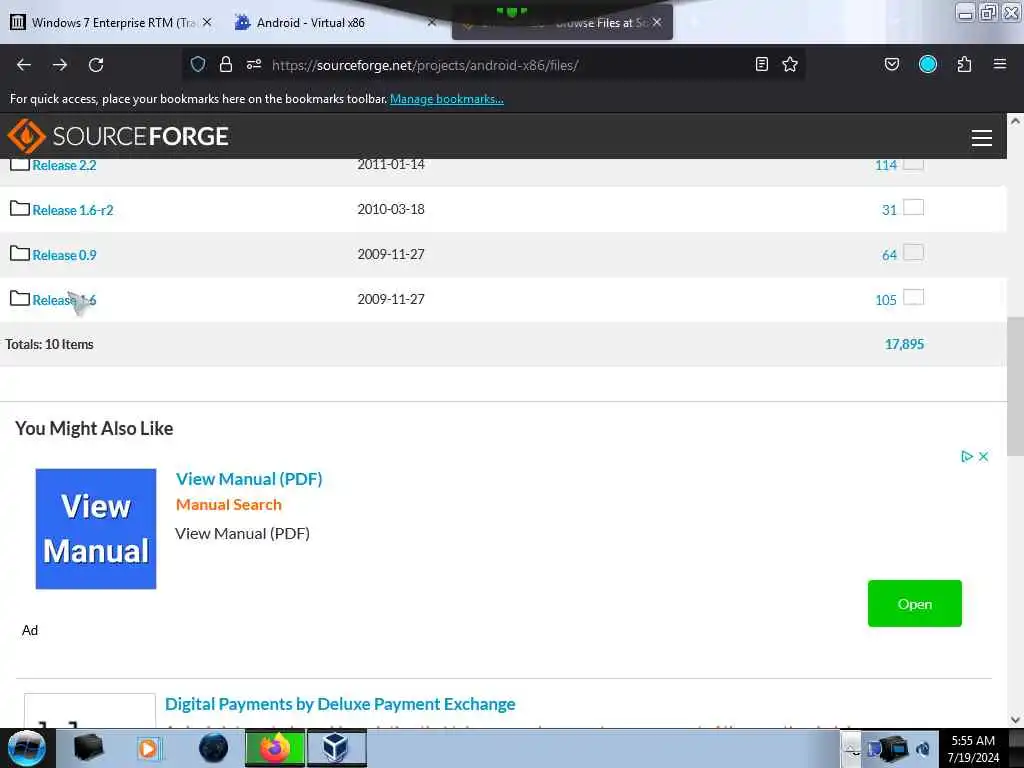Click the 2010-03-18 date cell
The height and width of the screenshot is (768, 1024).
pyautogui.click(x=391, y=209)
